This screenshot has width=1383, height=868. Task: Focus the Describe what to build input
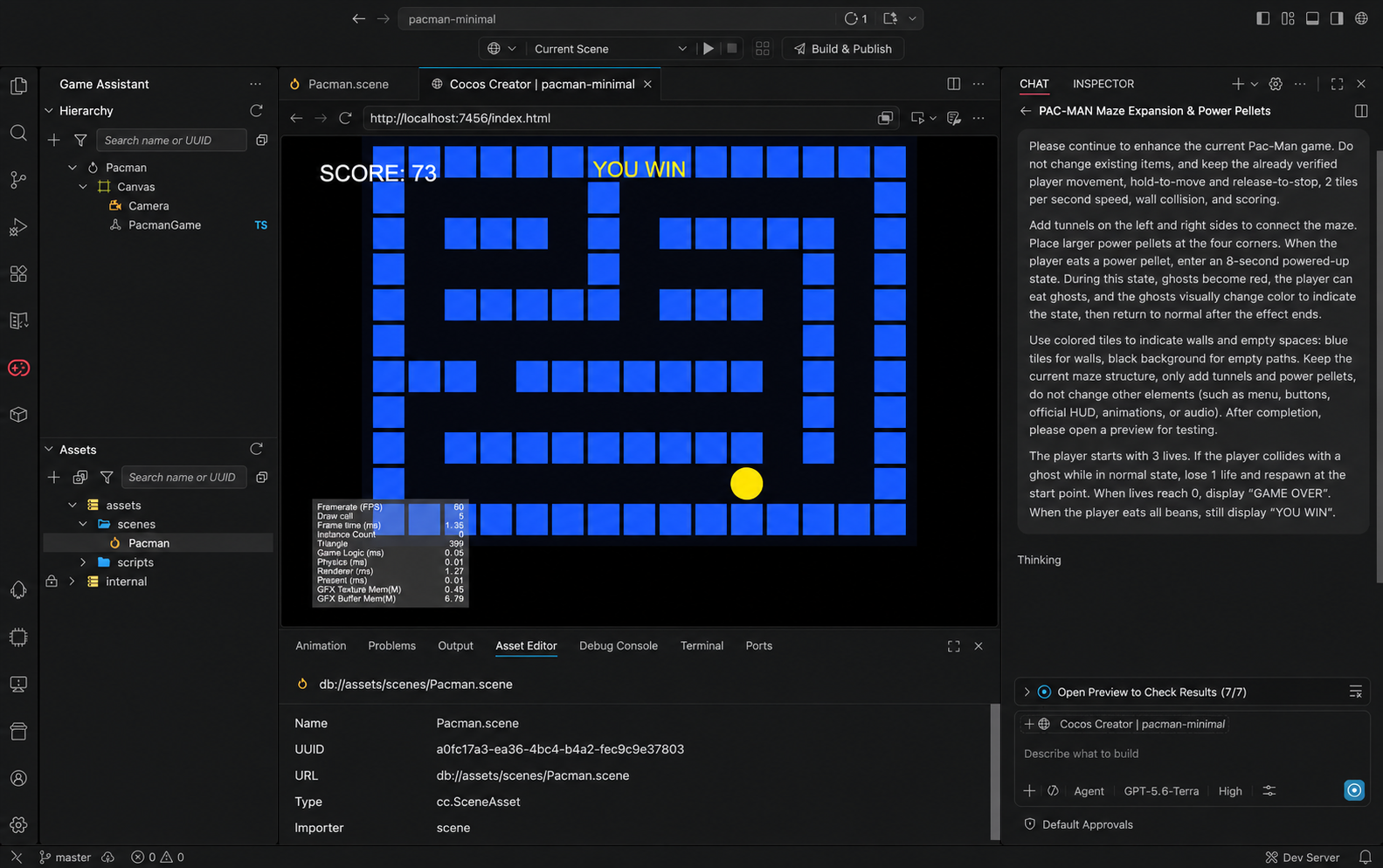(x=1192, y=754)
